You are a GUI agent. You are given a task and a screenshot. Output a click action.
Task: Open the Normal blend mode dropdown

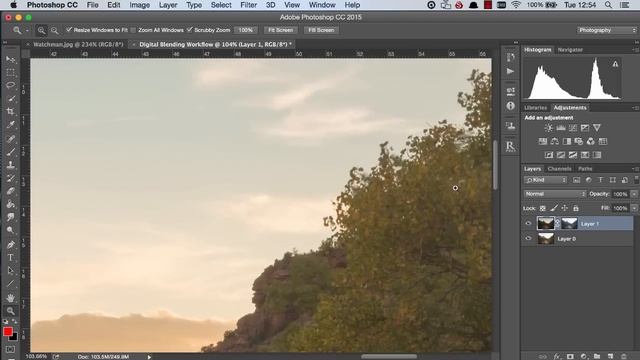coord(555,194)
